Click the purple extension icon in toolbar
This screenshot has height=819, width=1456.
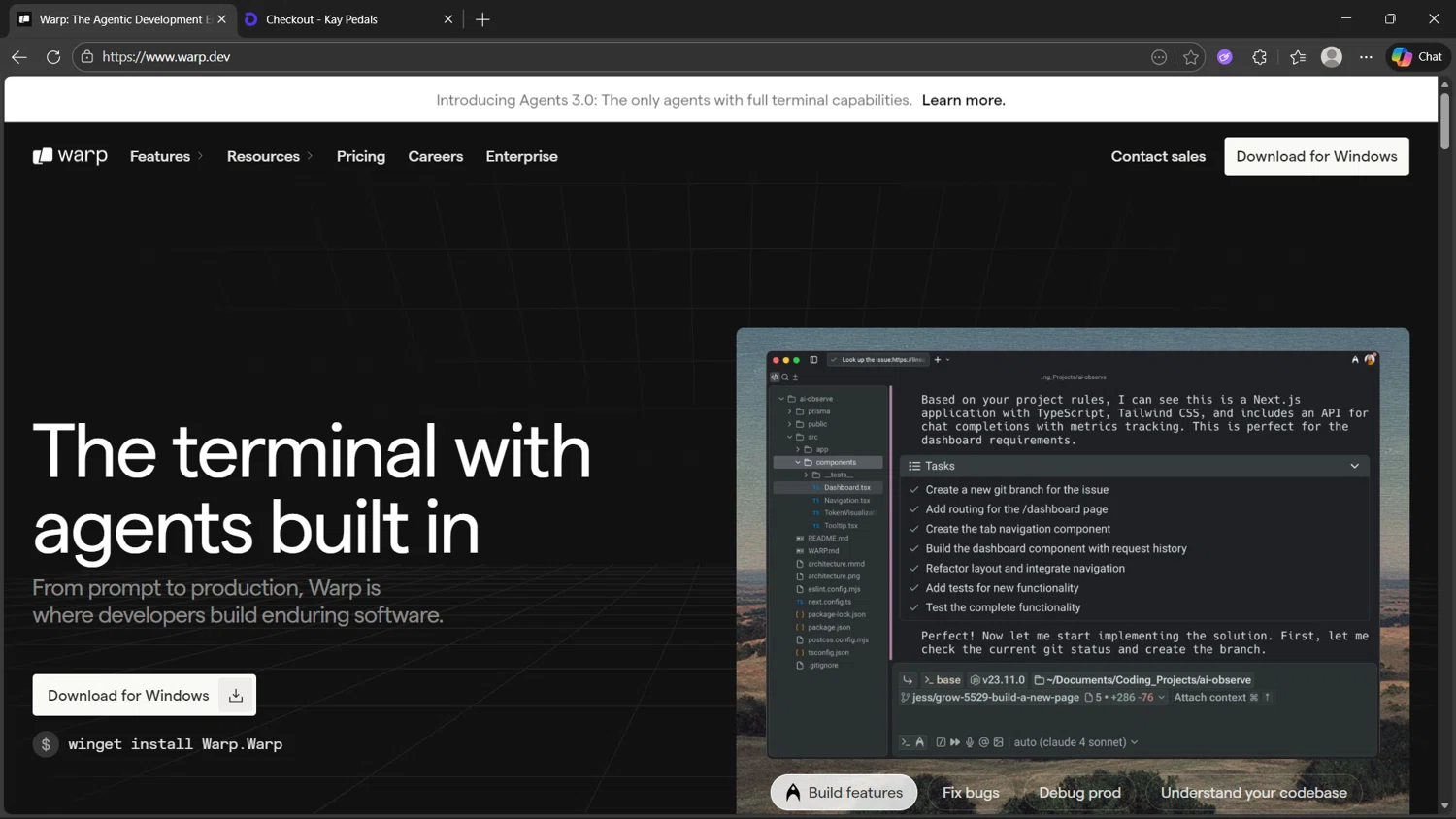point(1225,57)
